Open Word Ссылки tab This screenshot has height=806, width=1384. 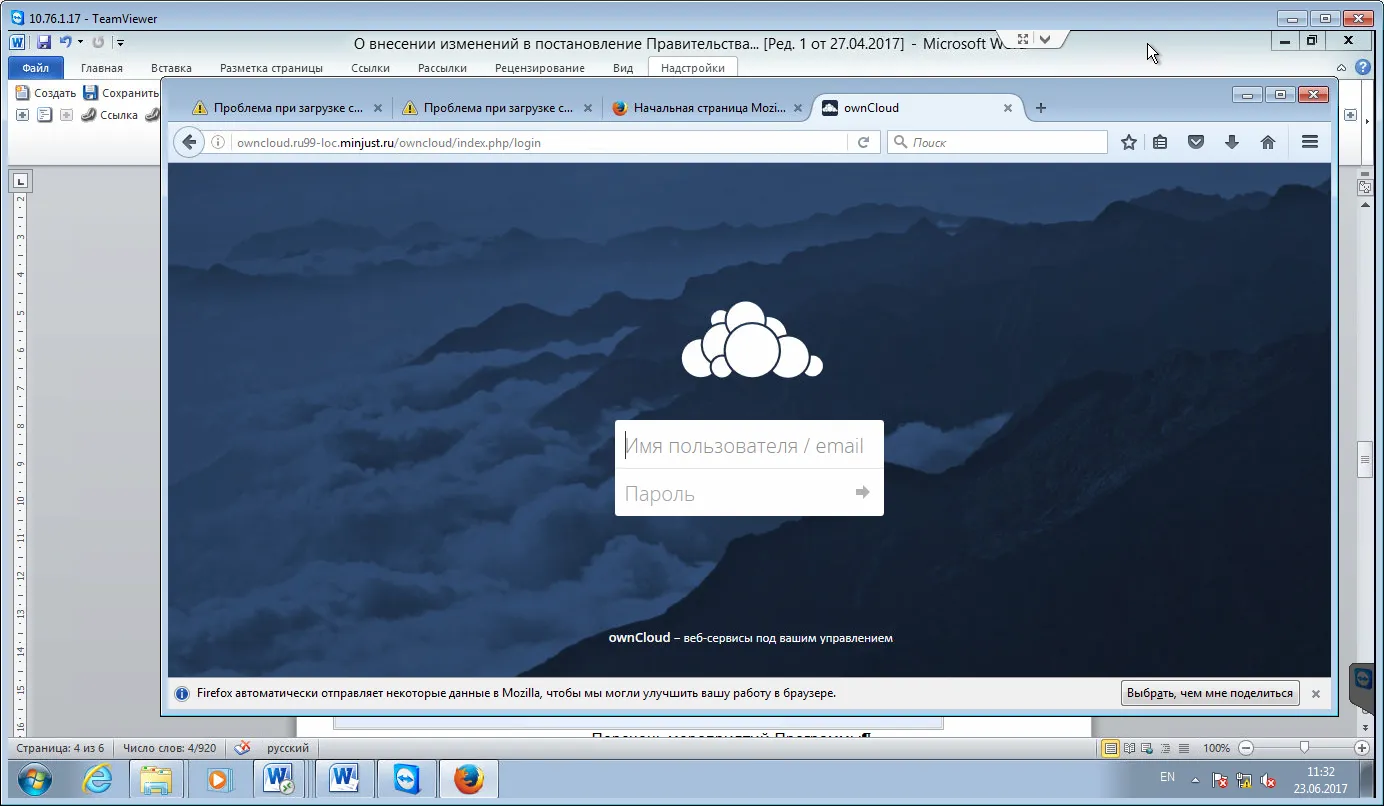click(370, 68)
